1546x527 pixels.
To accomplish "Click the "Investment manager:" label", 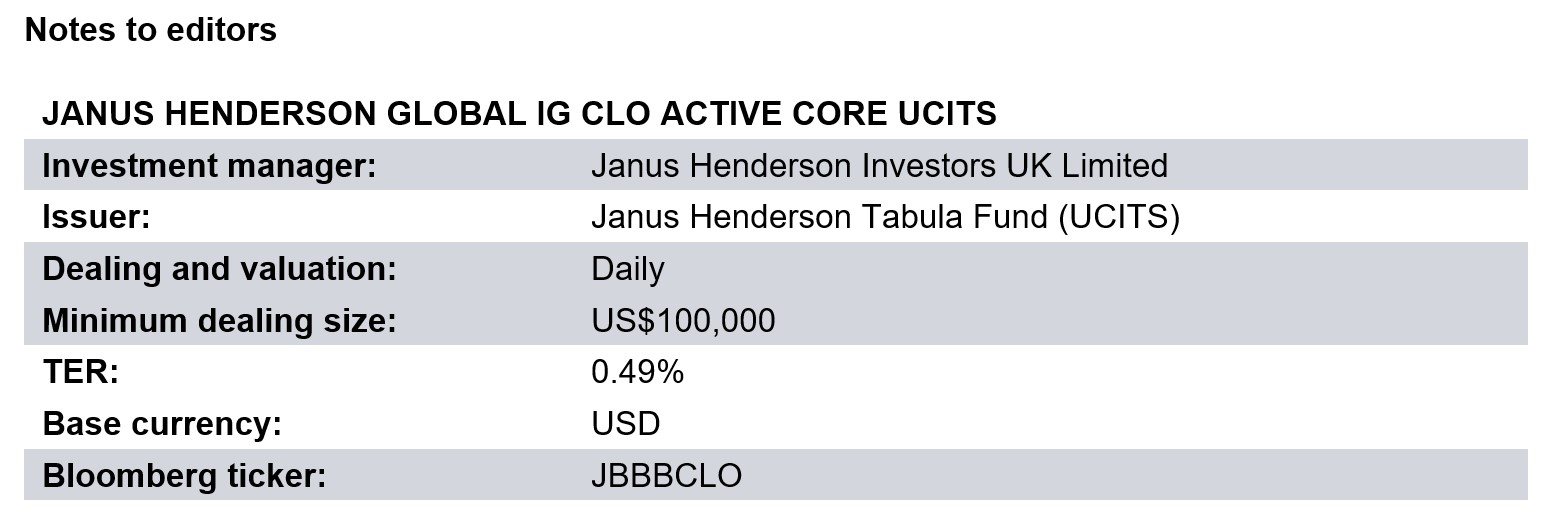I will click(x=209, y=165).
